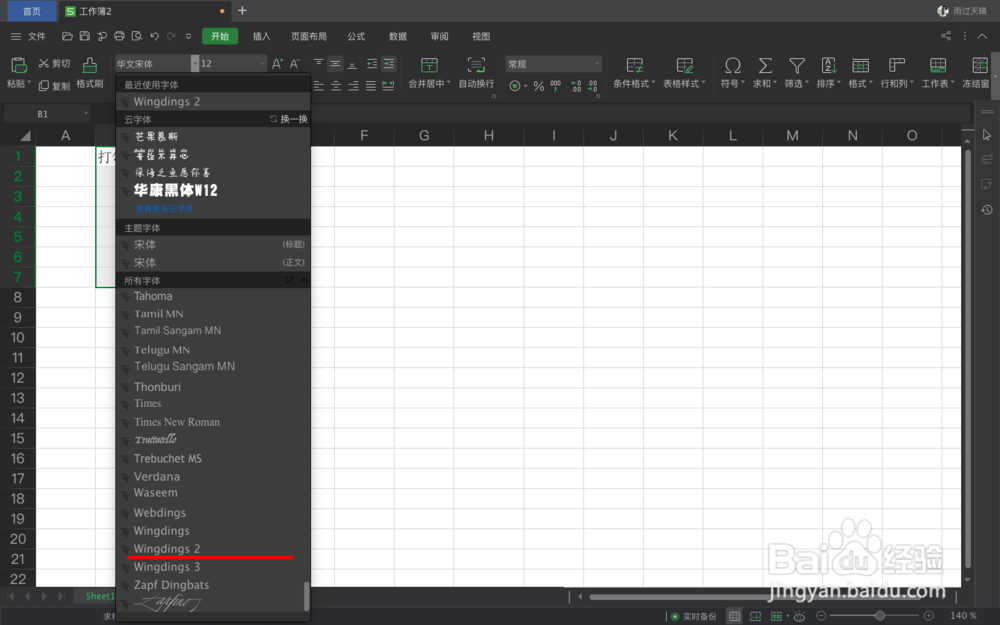1000x625 pixels.
Task: Increase decimal places
Action: [x=576, y=86]
